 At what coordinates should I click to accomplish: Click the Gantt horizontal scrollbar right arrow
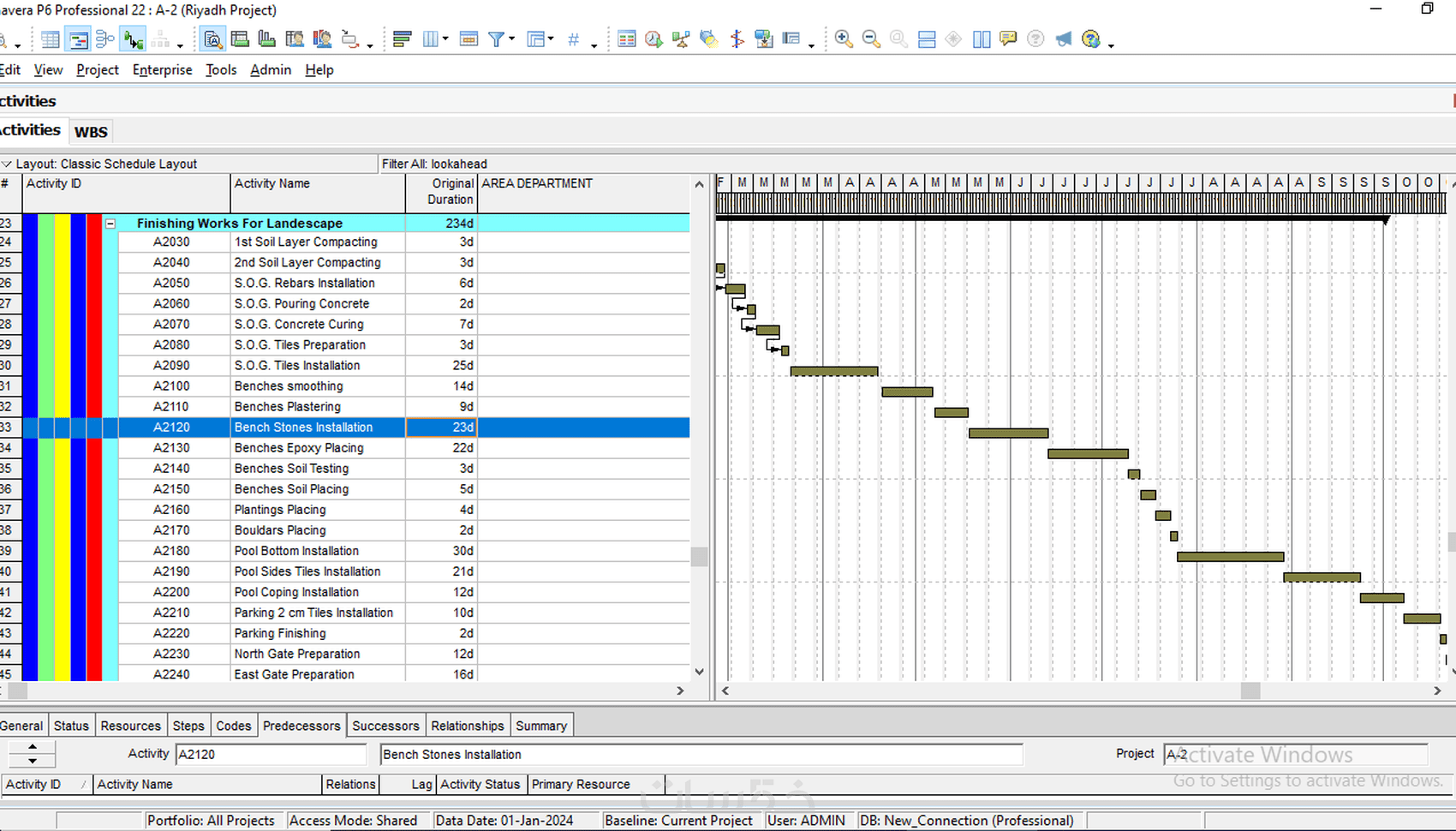tap(1437, 691)
